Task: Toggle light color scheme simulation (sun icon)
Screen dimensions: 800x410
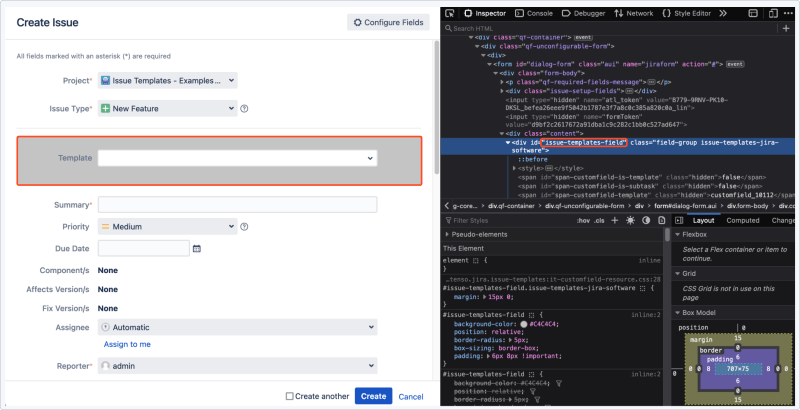Action: point(631,220)
